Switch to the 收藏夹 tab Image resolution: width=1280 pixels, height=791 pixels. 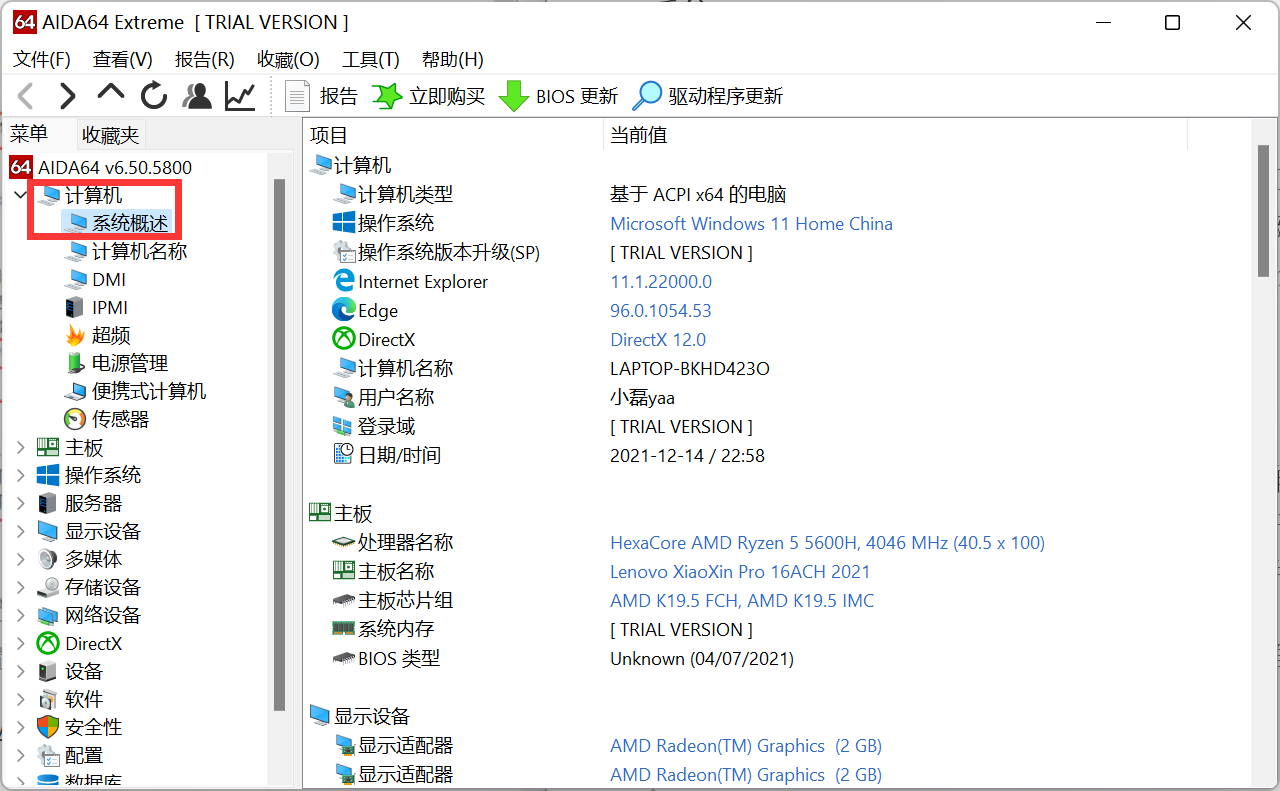(111, 135)
